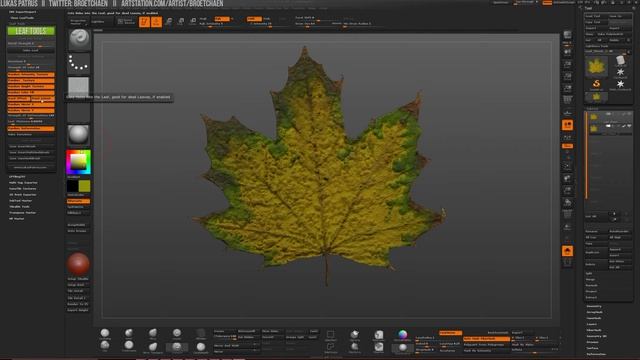Select the Move transpose tool in top toolbar
This screenshot has height=360, width=640.
coord(169,21)
